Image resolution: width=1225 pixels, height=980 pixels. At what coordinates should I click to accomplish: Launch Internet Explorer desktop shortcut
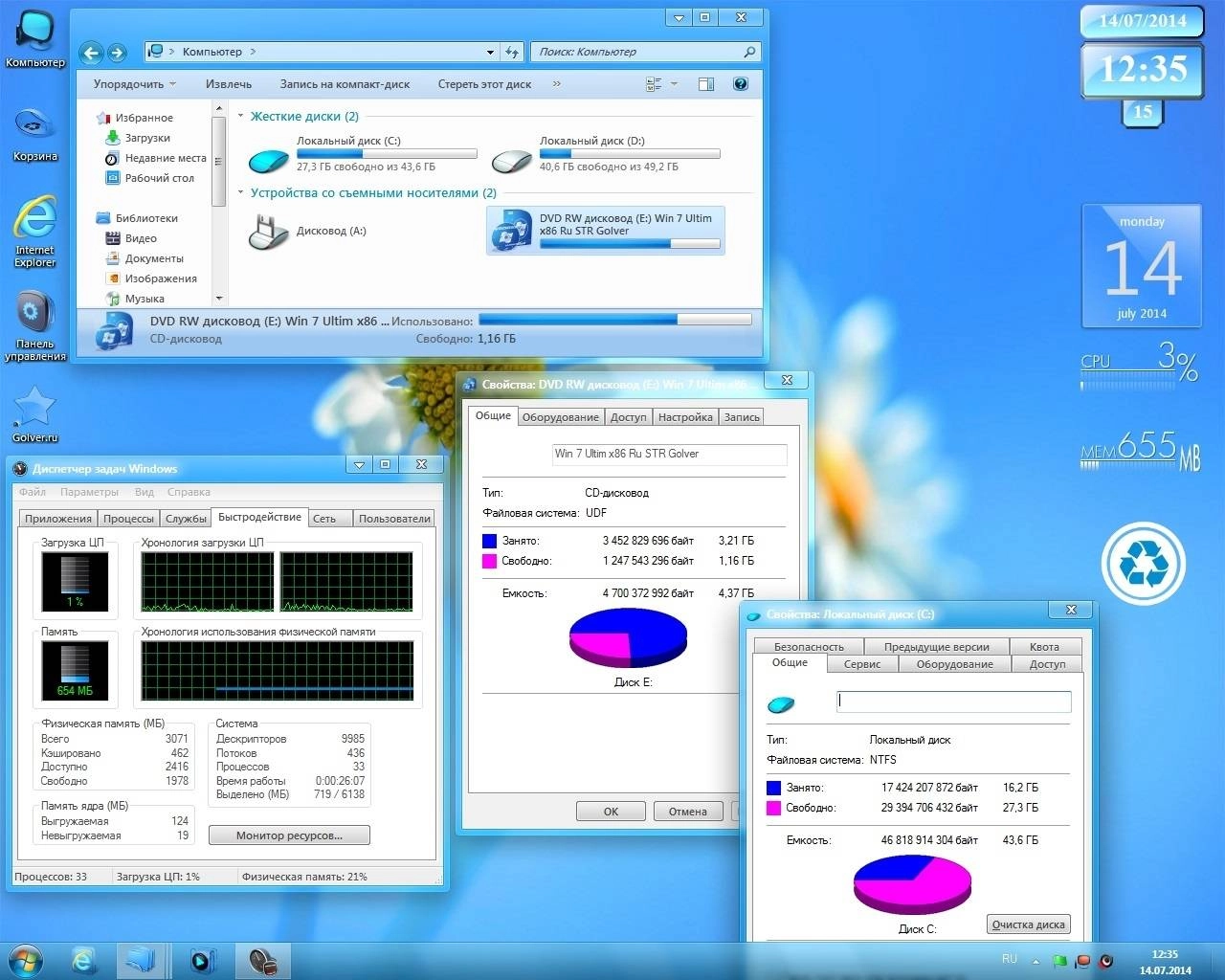35,230
